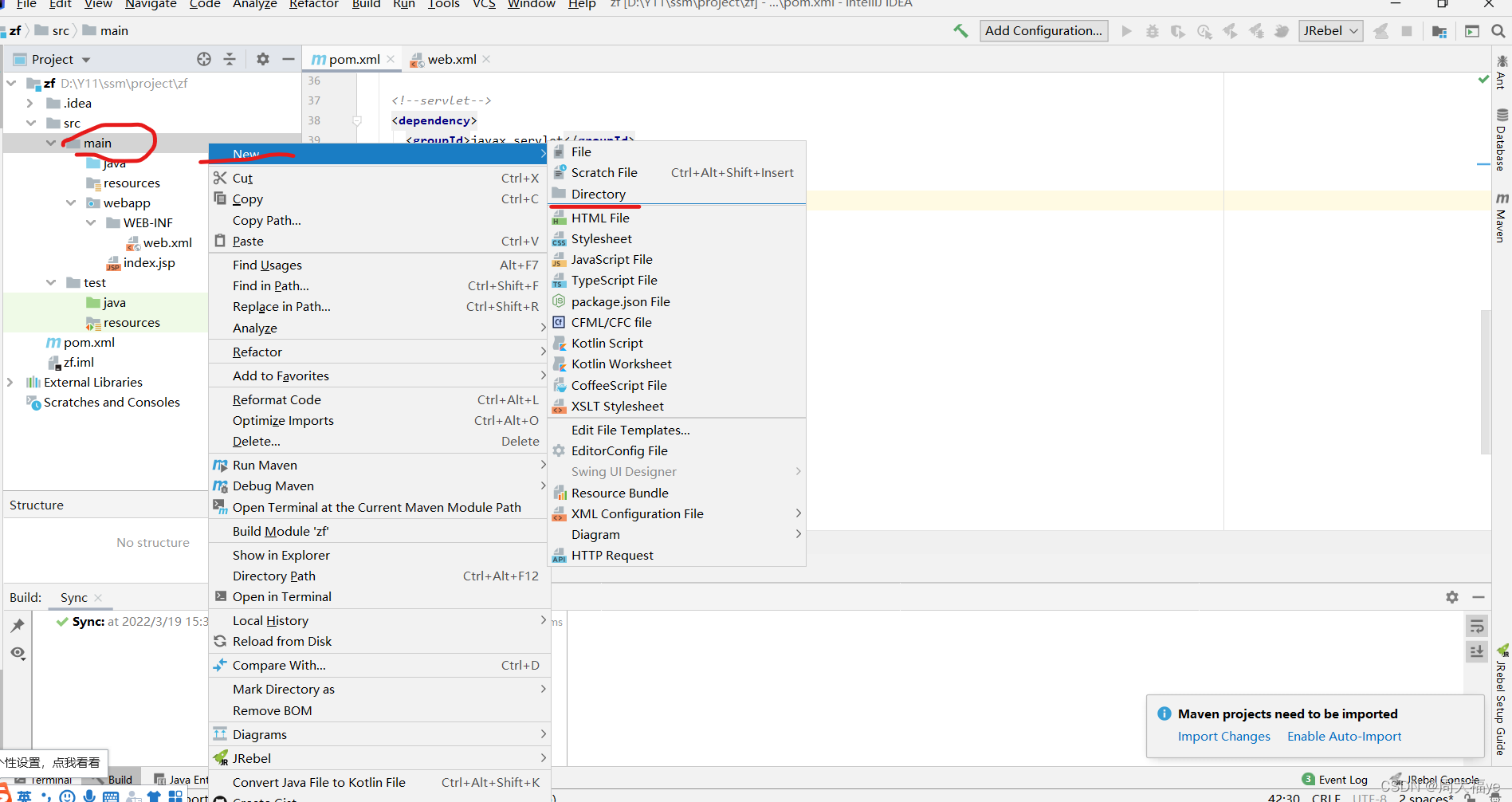Click the editor vertical scrollbar
This screenshot has width=1512, height=802.
point(1485,383)
